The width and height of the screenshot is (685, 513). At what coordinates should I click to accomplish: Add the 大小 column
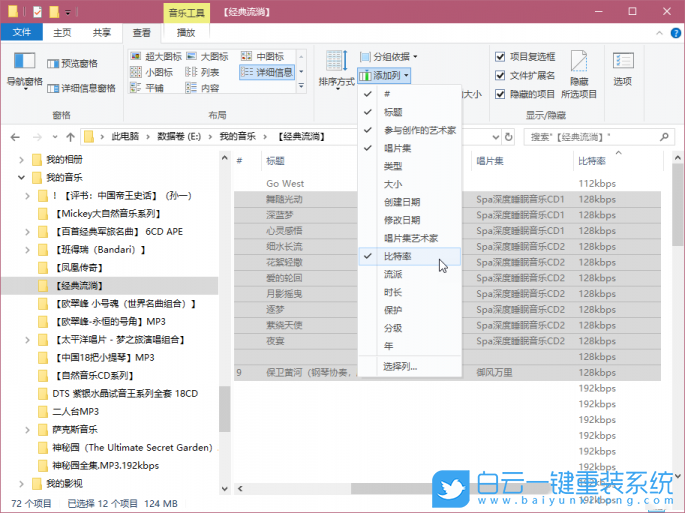[x=410, y=184]
